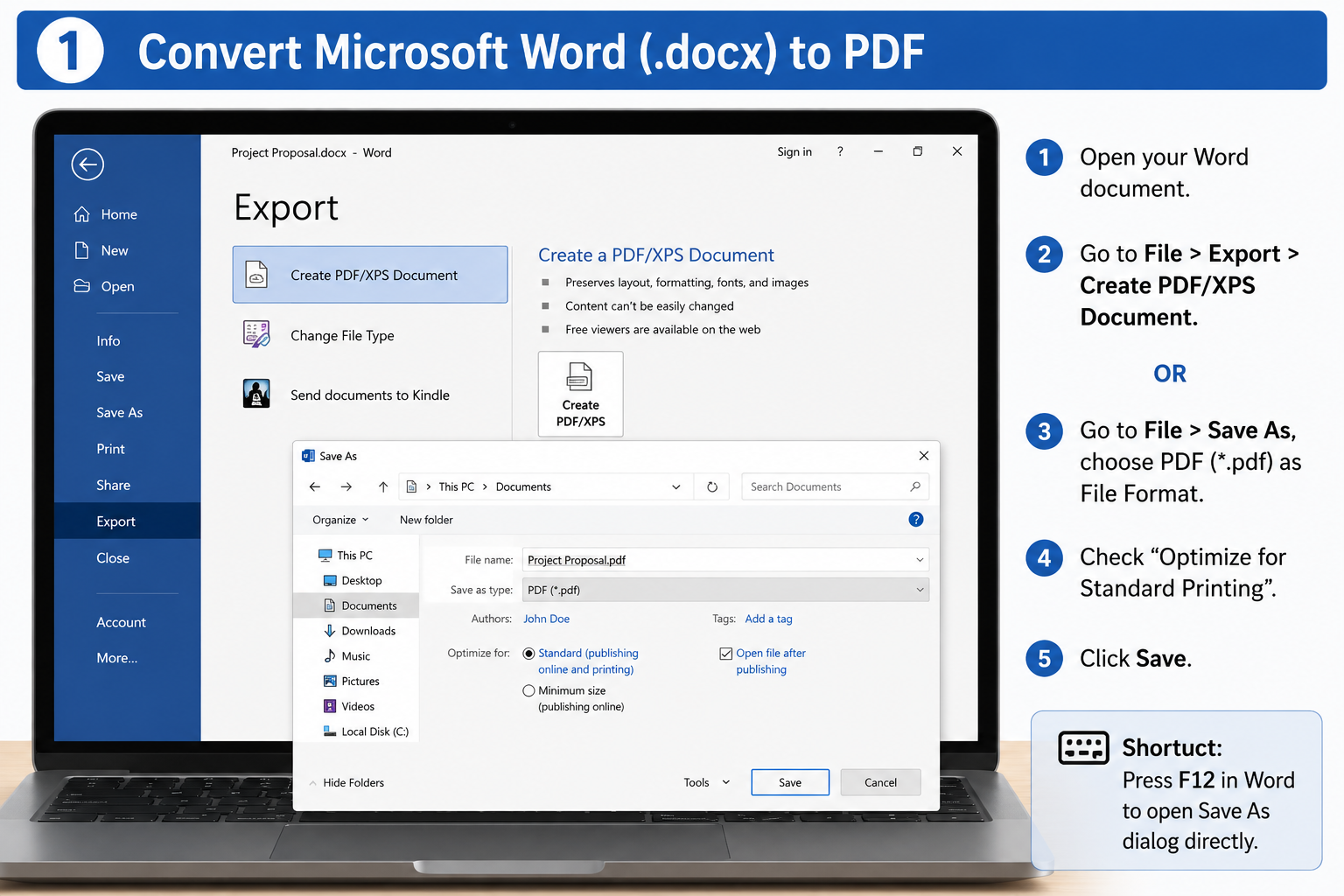Open the Organize dropdown menu
This screenshot has height=896, width=1344.
coord(340,520)
